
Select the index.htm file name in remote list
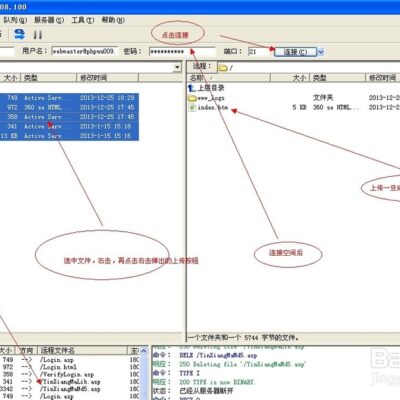(213, 107)
